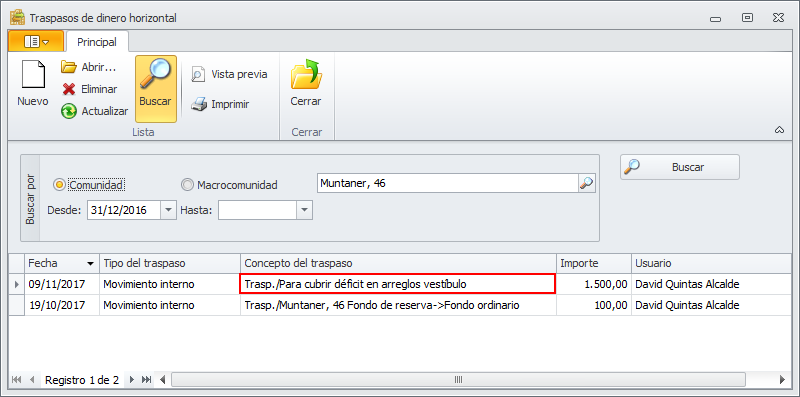800x397 pixels.
Task: Open the Desde date picker dropdown
Action: (x=168, y=210)
